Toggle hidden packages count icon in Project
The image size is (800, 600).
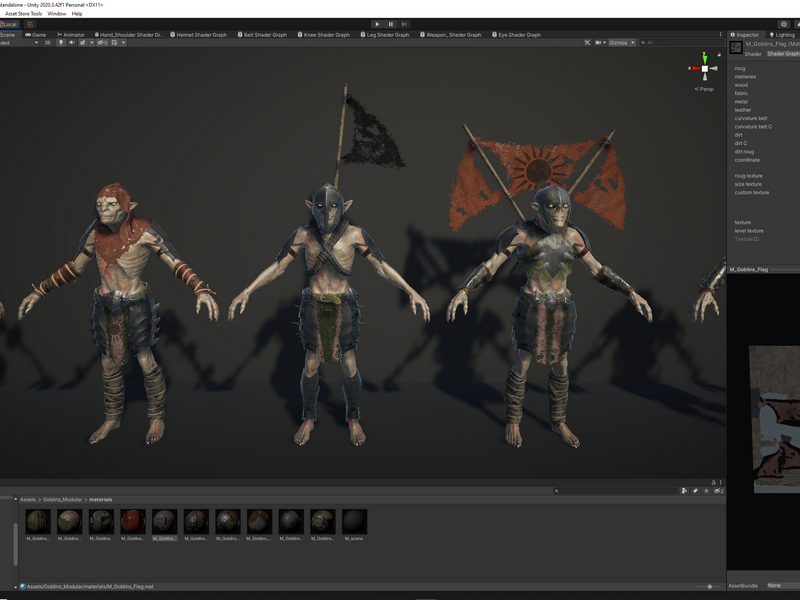coord(718,491)
